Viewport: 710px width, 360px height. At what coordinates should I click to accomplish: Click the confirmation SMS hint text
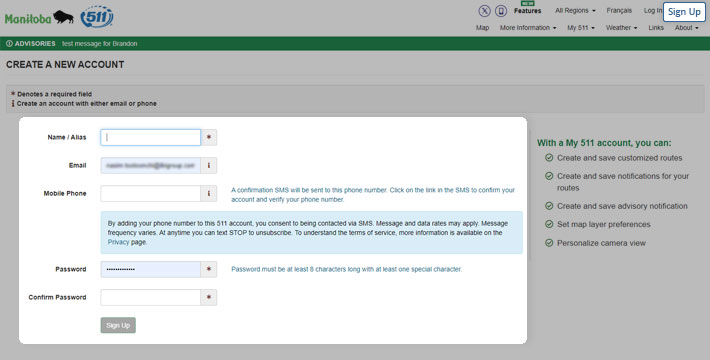click(373, 195)
